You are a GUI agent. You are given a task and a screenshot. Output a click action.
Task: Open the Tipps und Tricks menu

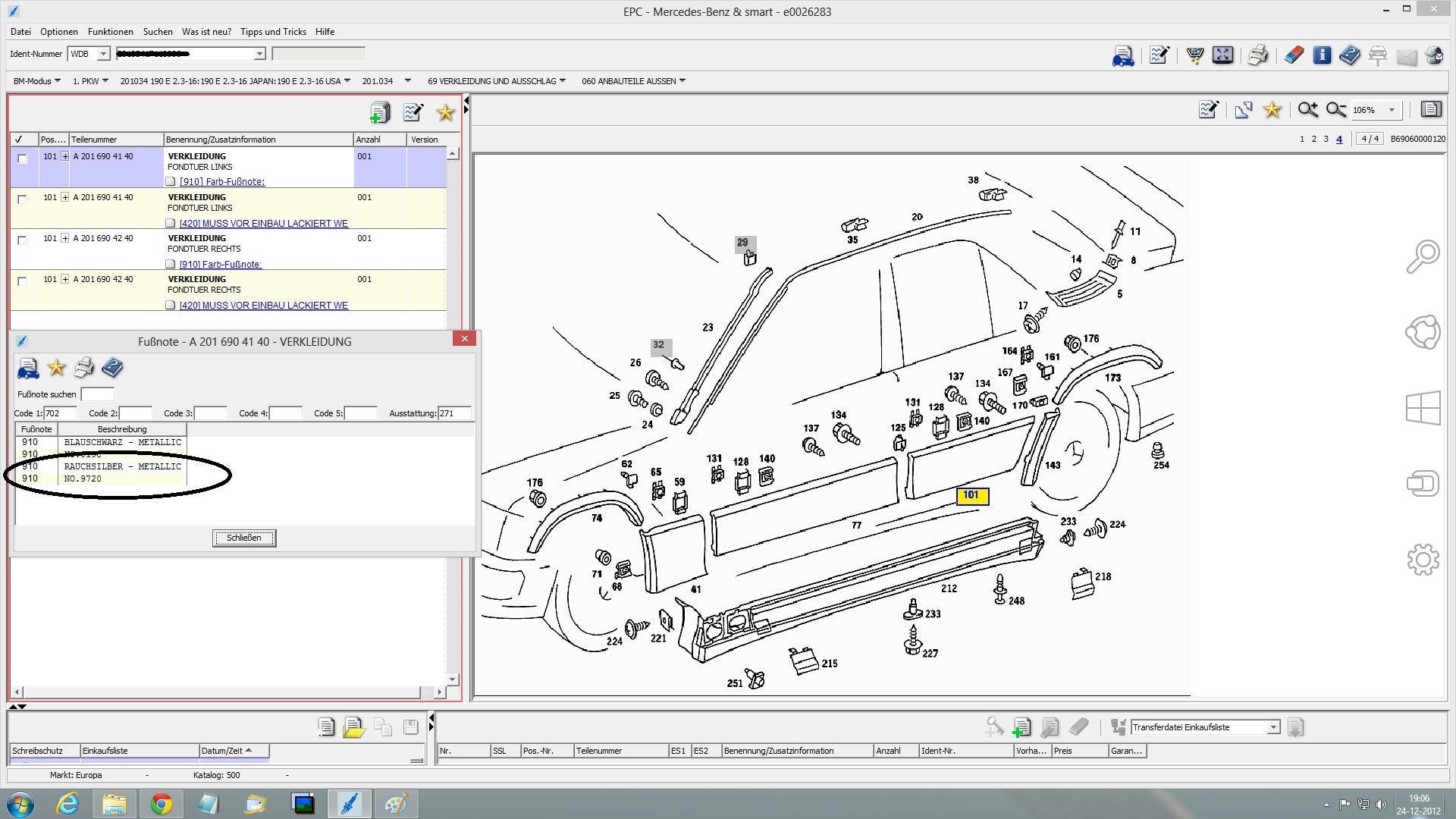(273, 32)
